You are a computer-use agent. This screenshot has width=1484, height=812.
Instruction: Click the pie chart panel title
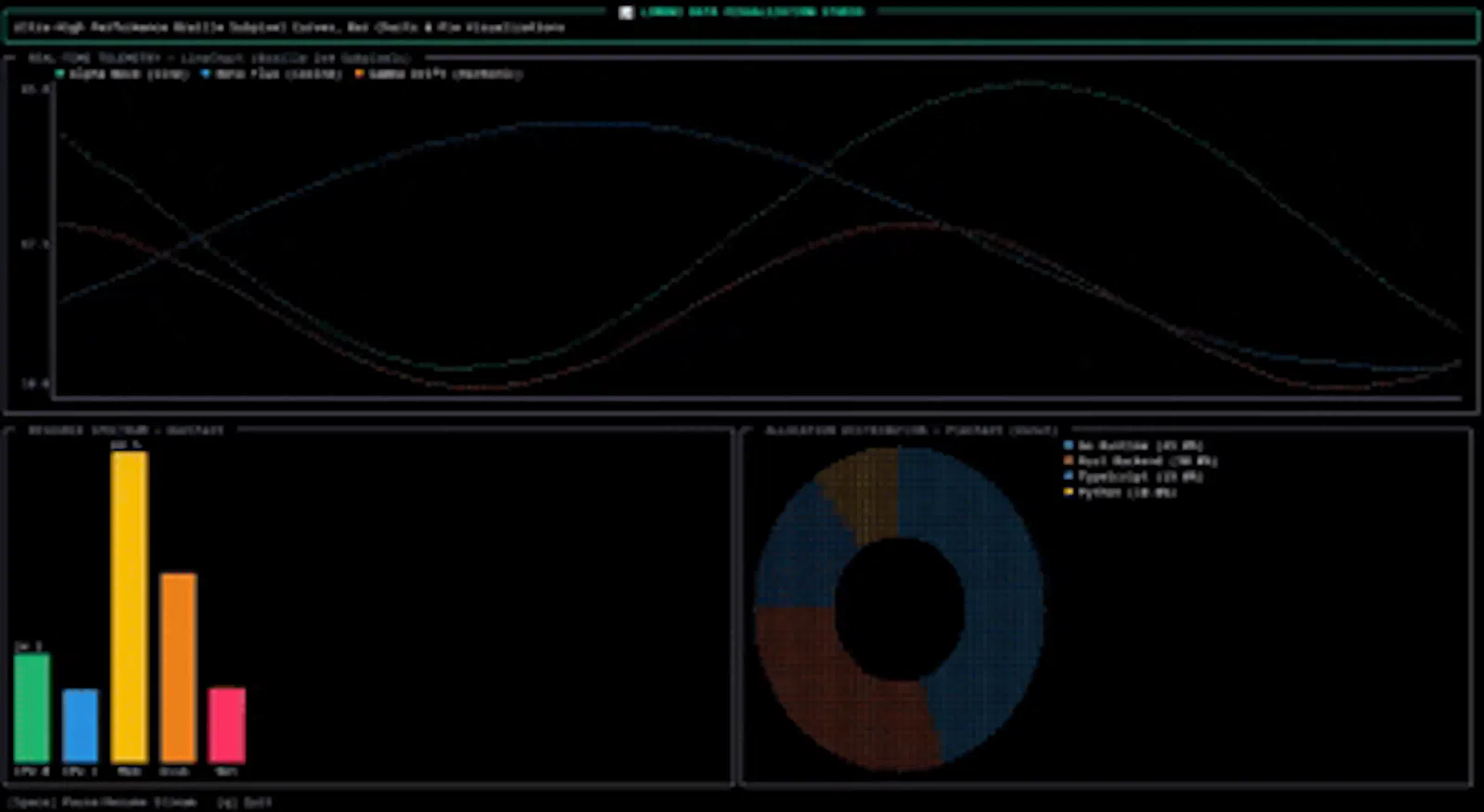912,430
